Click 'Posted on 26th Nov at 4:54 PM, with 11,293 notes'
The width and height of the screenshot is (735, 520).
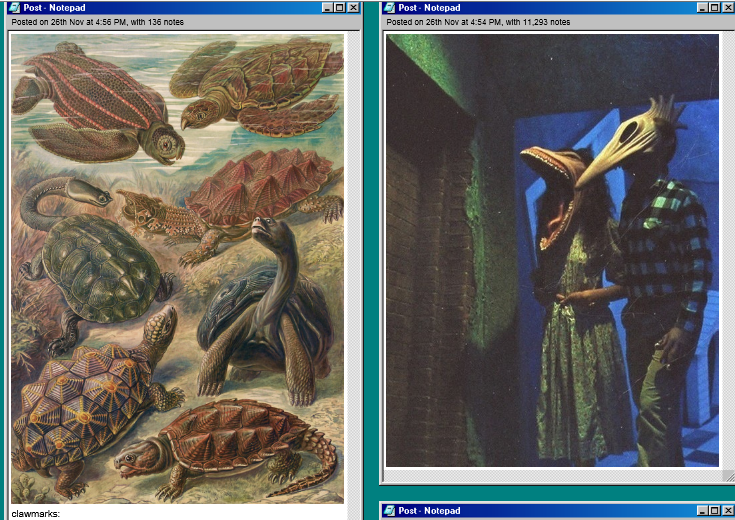click(x=478, y=22)
